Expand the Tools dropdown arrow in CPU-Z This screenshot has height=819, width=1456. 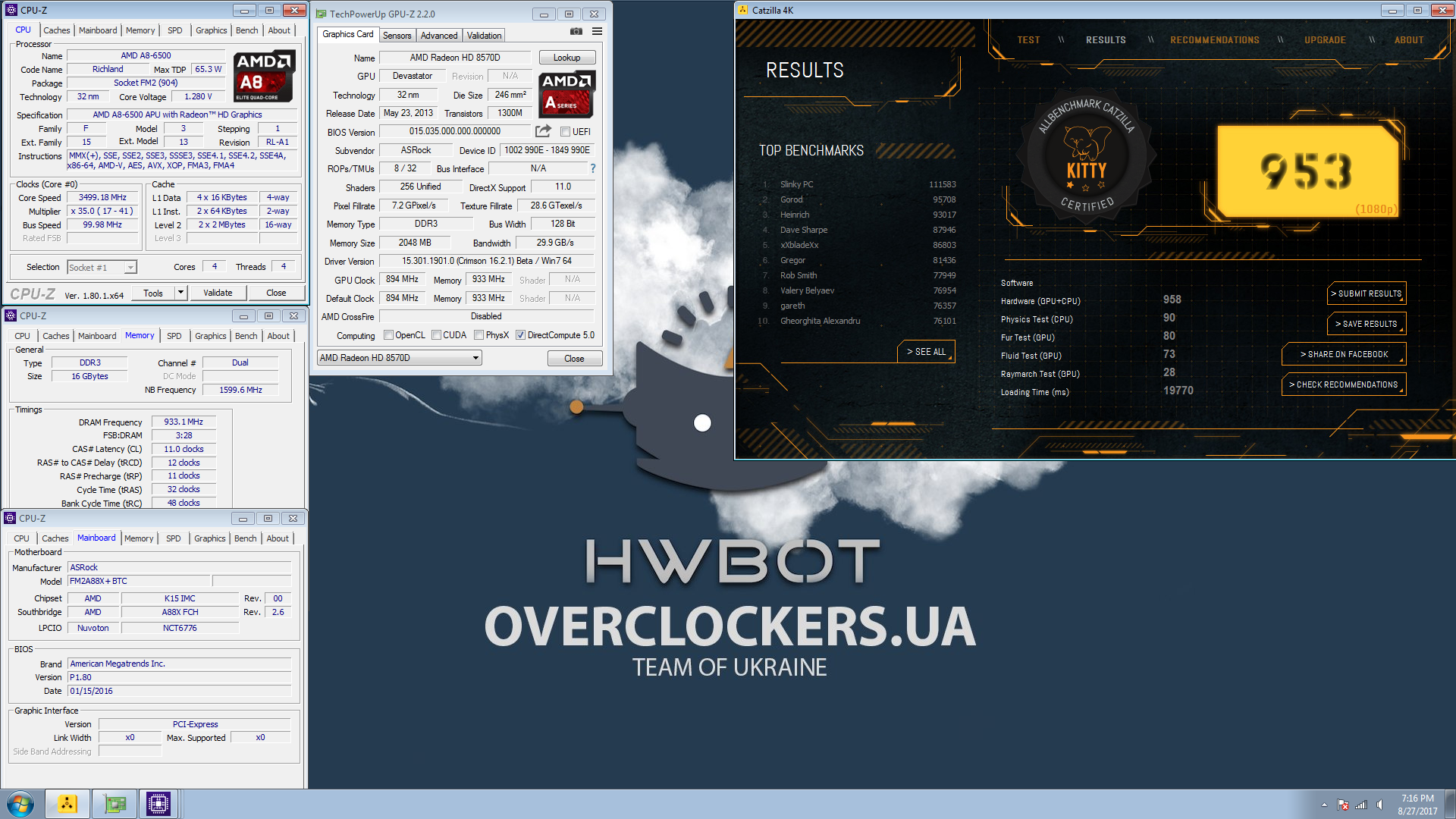coord(180,293)
